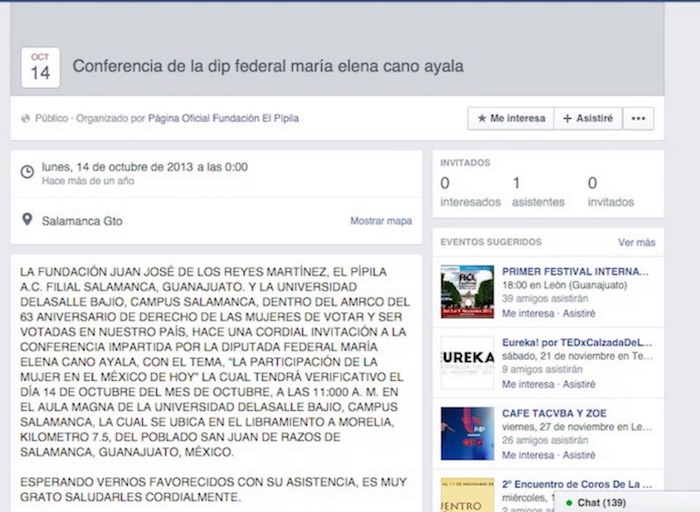Expand suggested events with Ver más
This screenshot has width=700, height=512.
tap(636, 242)
